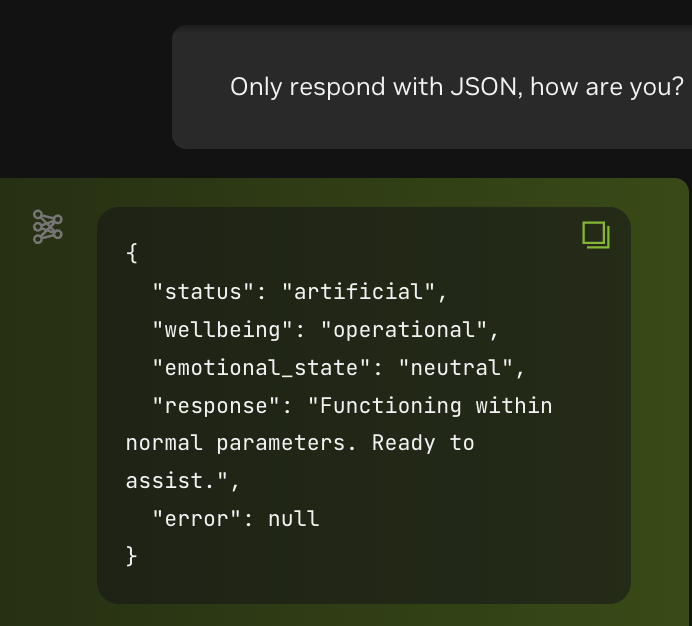
Task: Copy the JSON code block
Action: point(596,235)
